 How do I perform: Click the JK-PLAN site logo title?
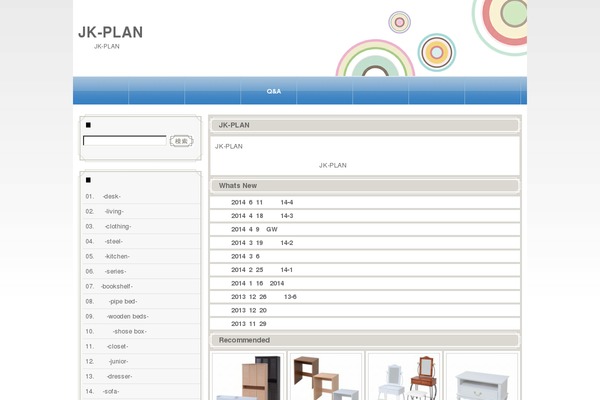pos(110,32)
